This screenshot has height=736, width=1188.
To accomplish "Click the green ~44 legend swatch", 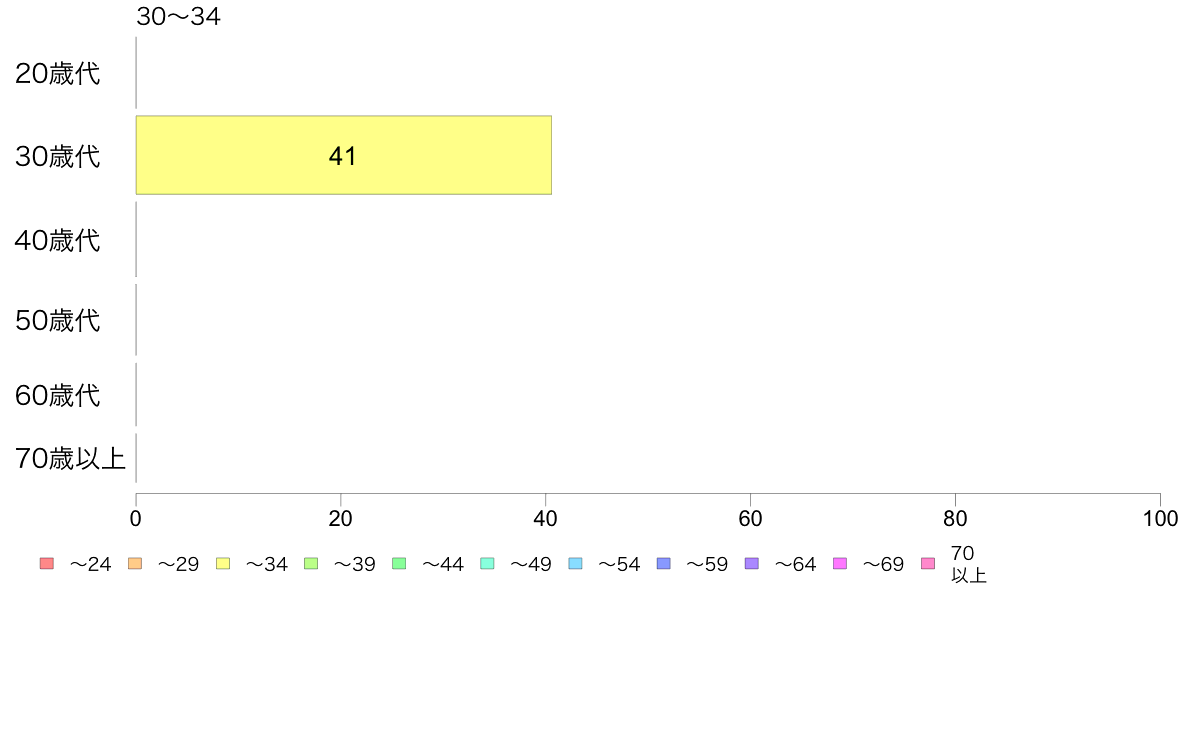I will (x=399, y=563).
